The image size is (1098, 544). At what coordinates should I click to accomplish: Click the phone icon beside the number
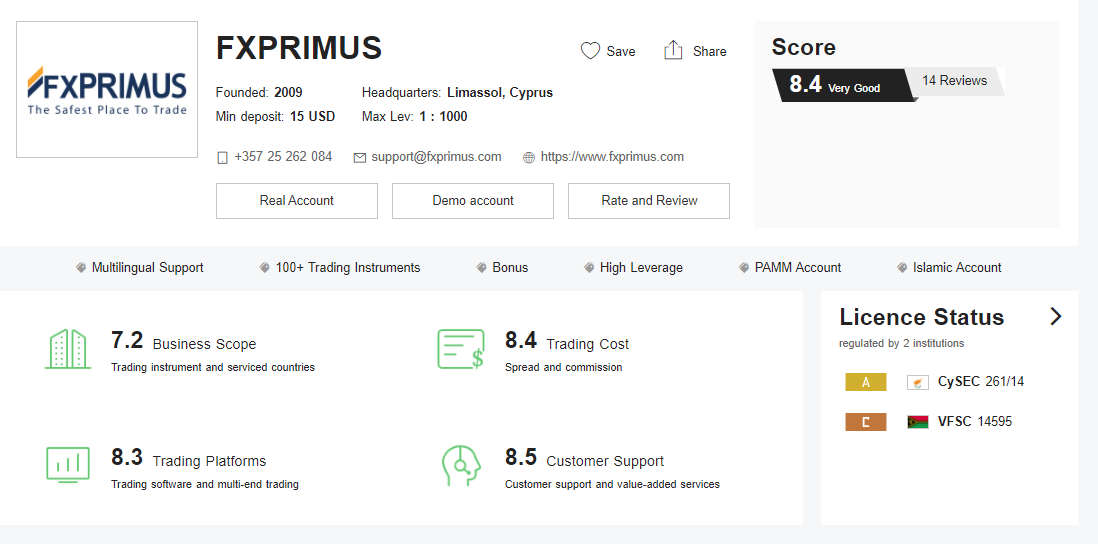pyautogui.click(x=222, y=157)
